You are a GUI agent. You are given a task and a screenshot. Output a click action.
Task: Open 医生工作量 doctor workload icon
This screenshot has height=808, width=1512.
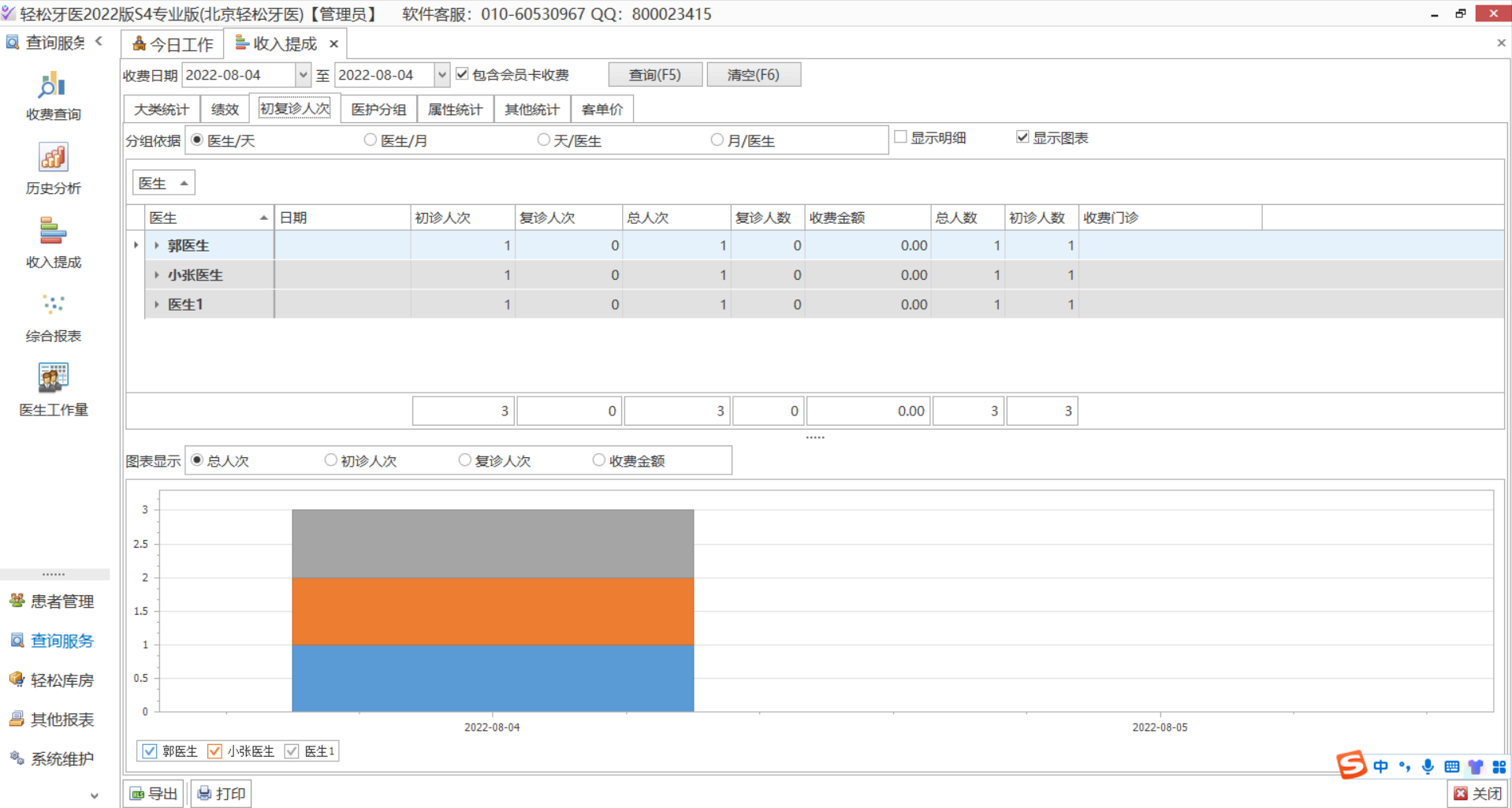coord(53,390)
